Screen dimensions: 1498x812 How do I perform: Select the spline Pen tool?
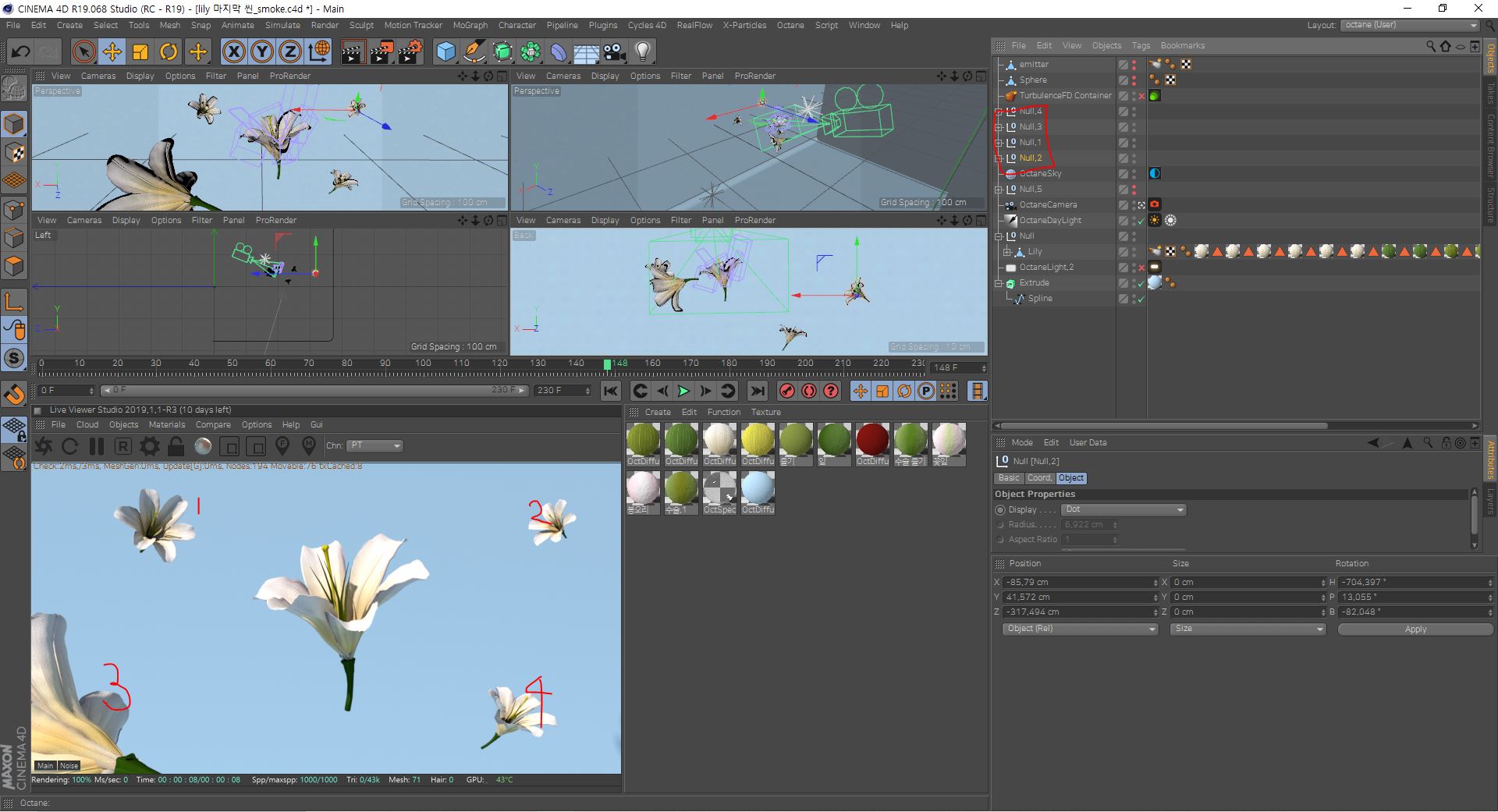point(474,52)
